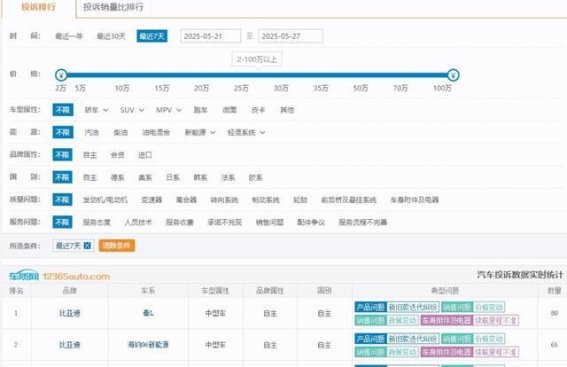
Task: Choose 合资 brand attribute
Action: point(118,155)
